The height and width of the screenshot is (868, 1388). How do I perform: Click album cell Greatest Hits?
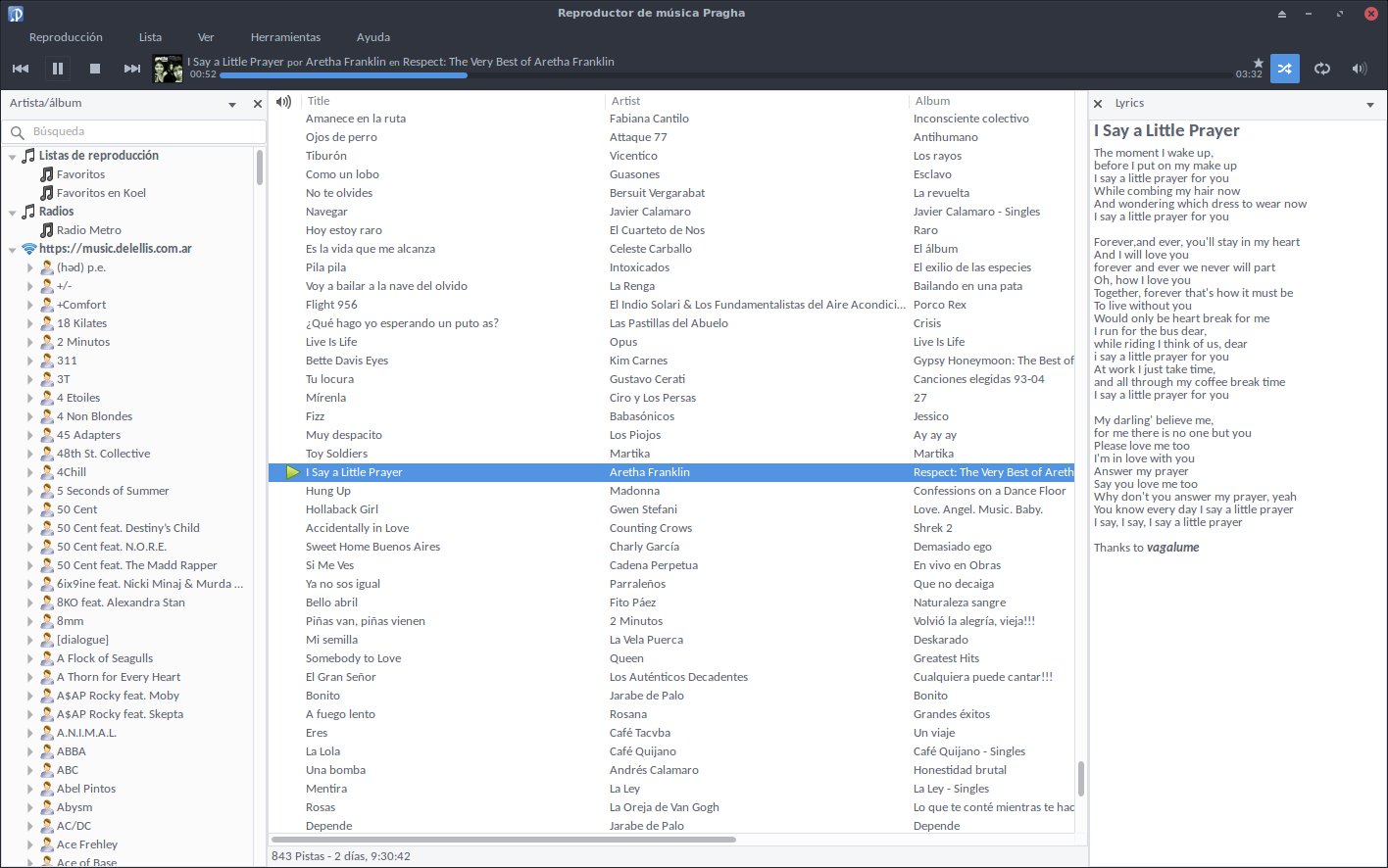pos(946,658)
